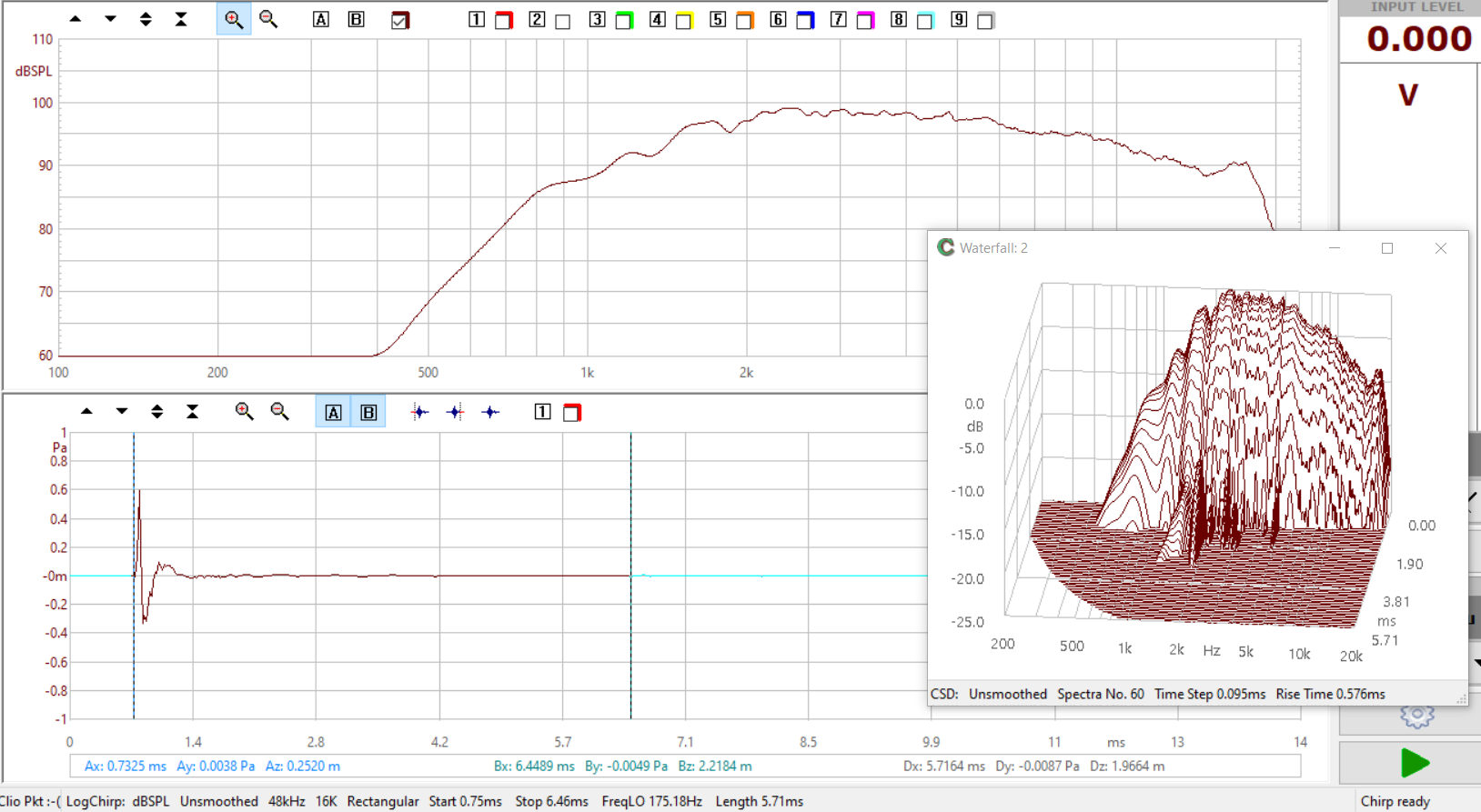Select zoom in on the impulse graph
This screenshot has height=812, width=1481.
(244, 412)
